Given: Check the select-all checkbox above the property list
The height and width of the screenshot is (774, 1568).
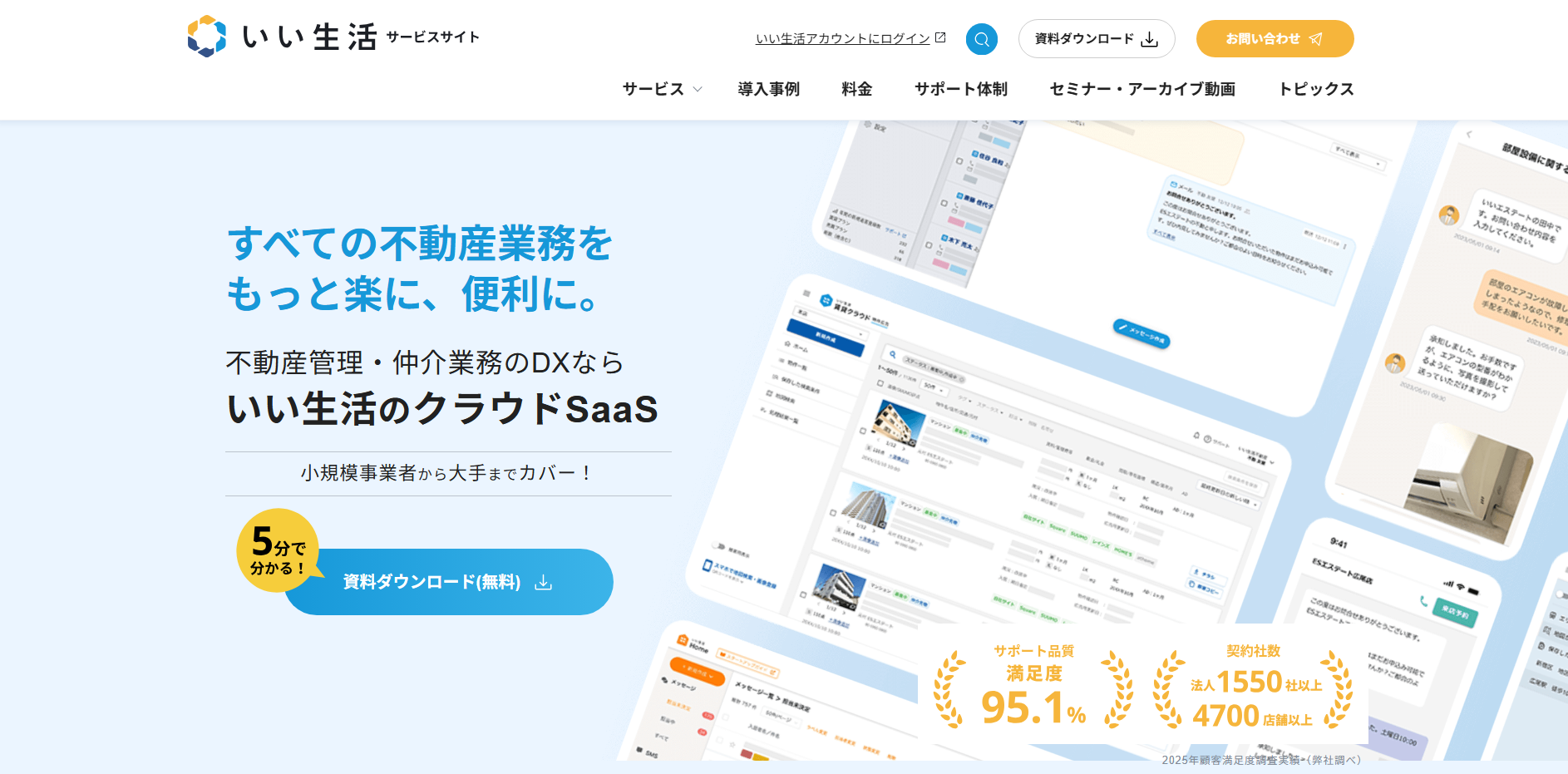Looking at the screenshot, I should click(x=880, y=383).
